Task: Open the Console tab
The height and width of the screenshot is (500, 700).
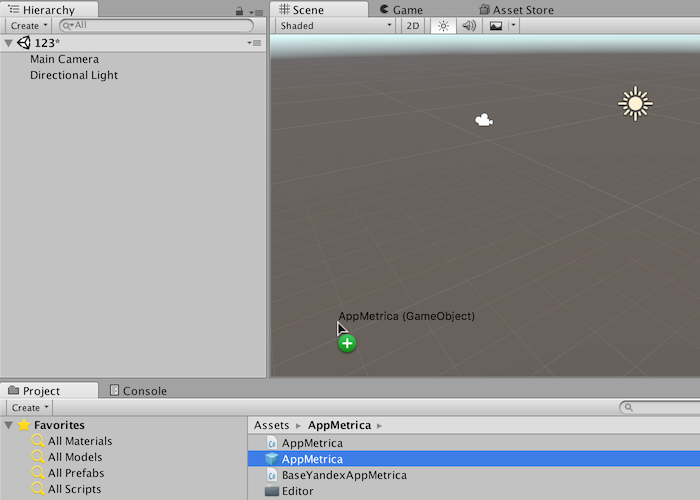Action: tap(138, 391)
